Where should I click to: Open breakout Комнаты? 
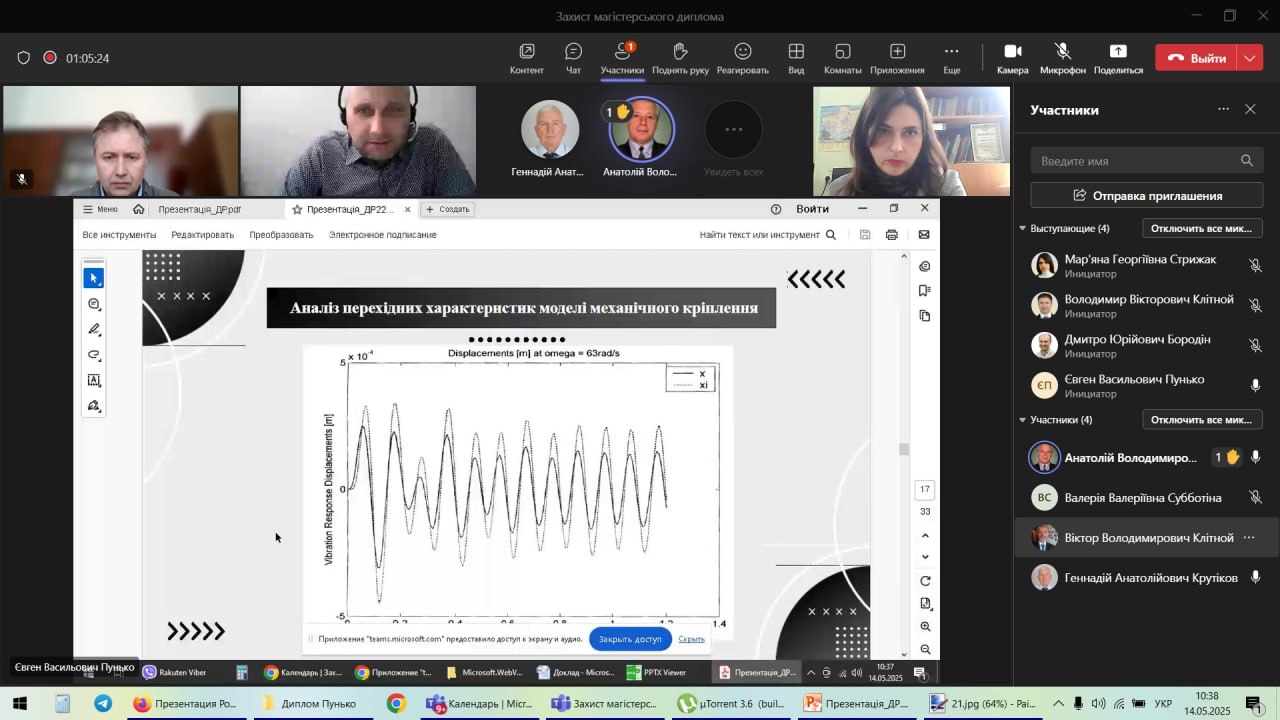point(843,58)
